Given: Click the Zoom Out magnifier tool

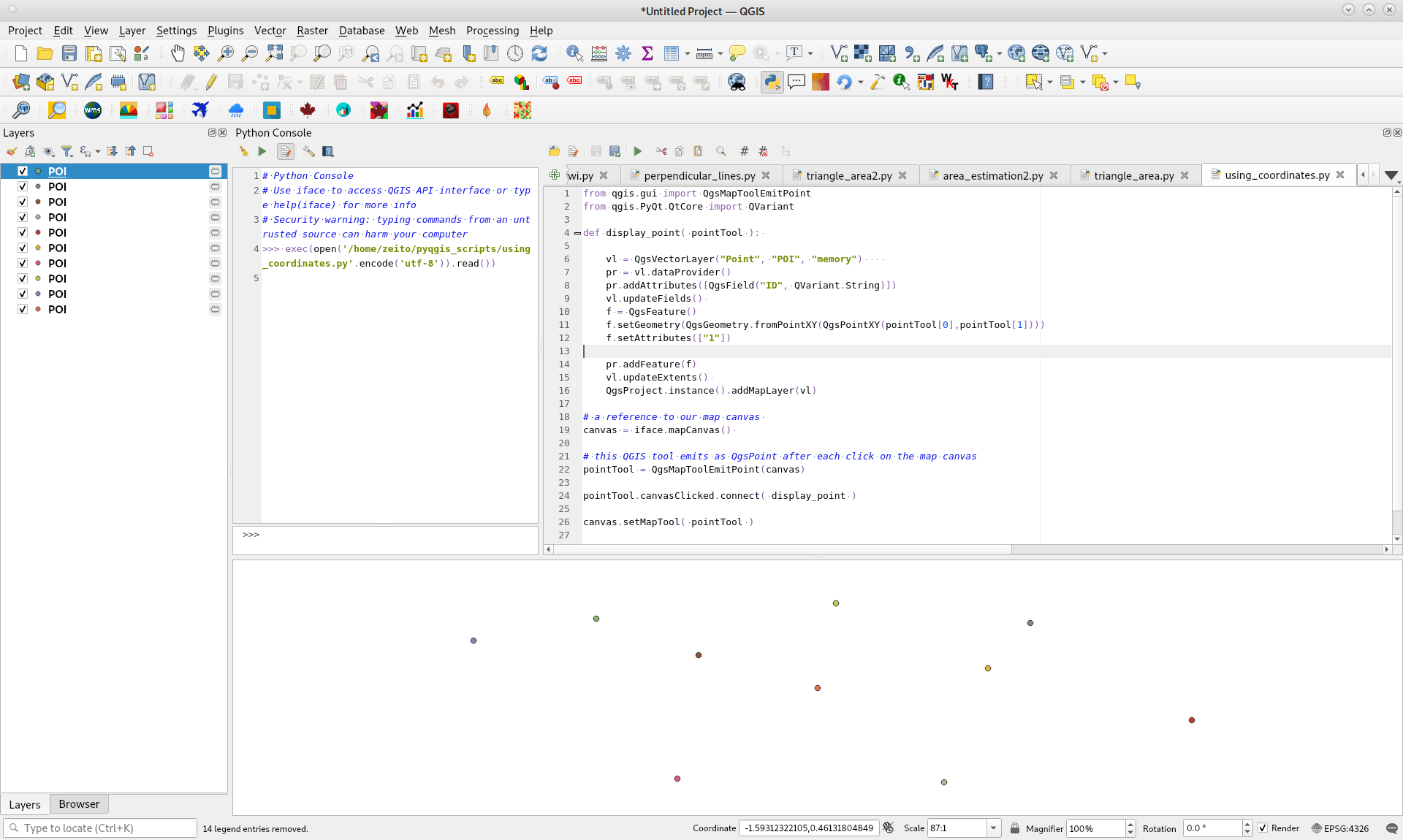Looking at the screenshot, I should pos(250,53).
